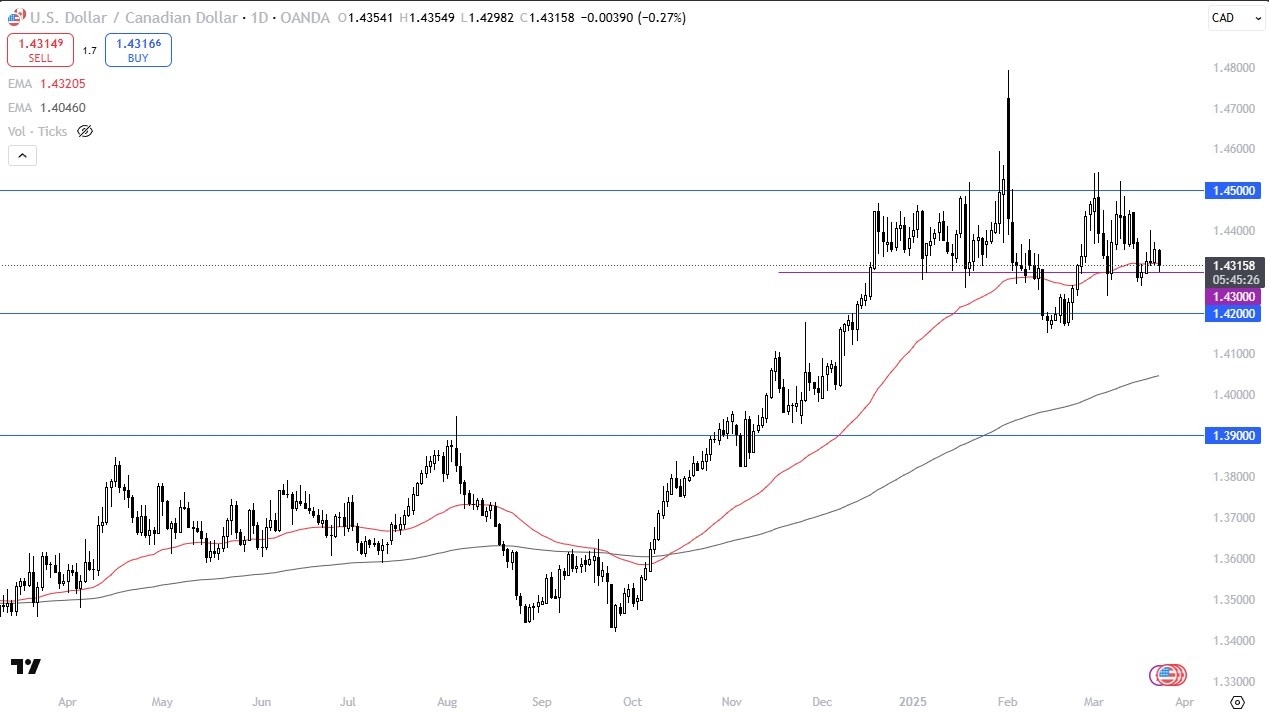Click the US flag event marker icon
1269x712 pixels.
[x=1167, y=675]
